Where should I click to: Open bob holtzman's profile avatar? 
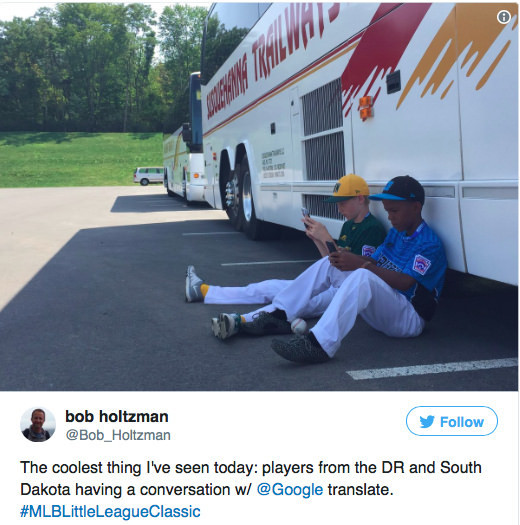(38, 424)
